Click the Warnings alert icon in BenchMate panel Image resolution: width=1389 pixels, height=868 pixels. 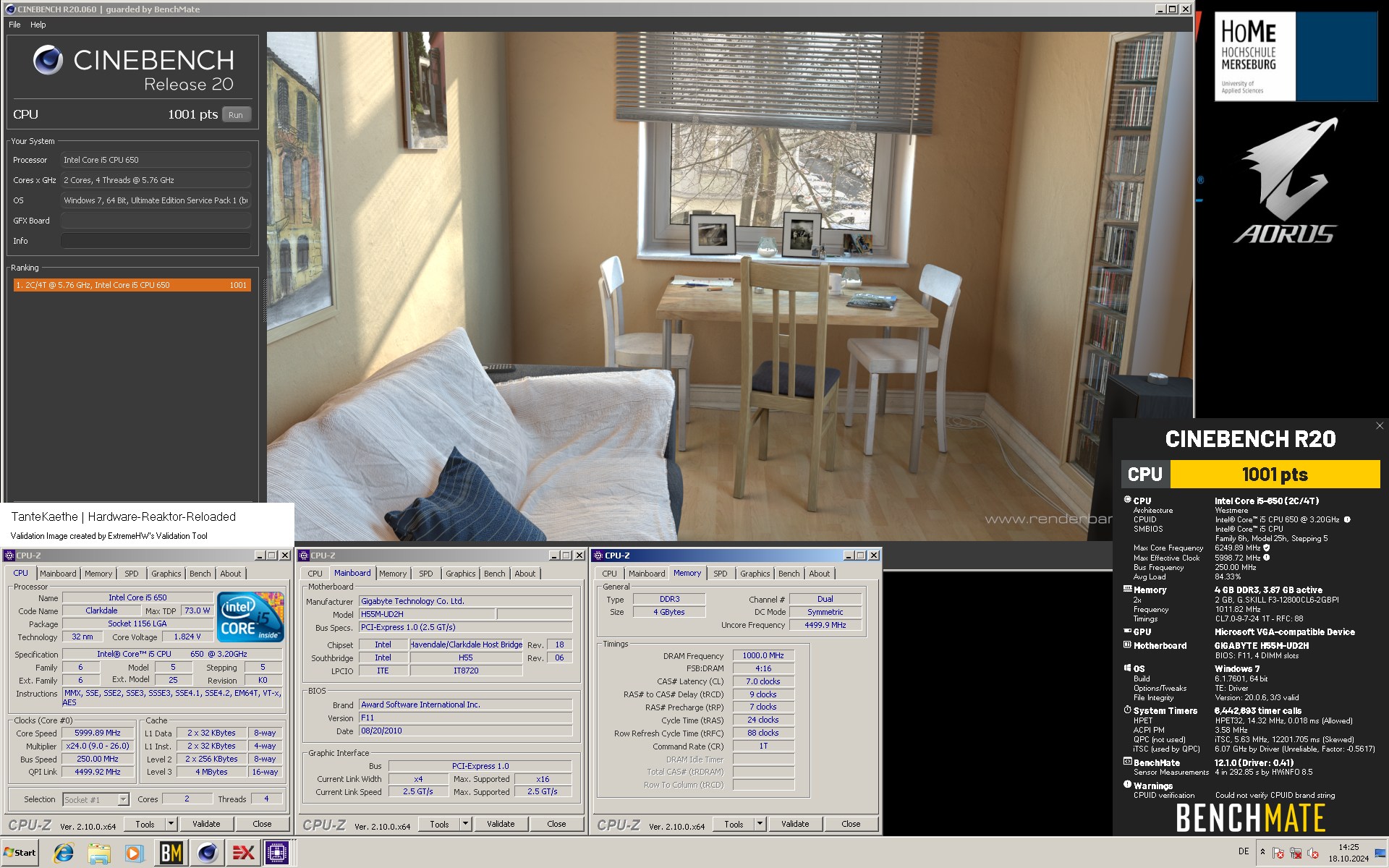click(1127, 785)
